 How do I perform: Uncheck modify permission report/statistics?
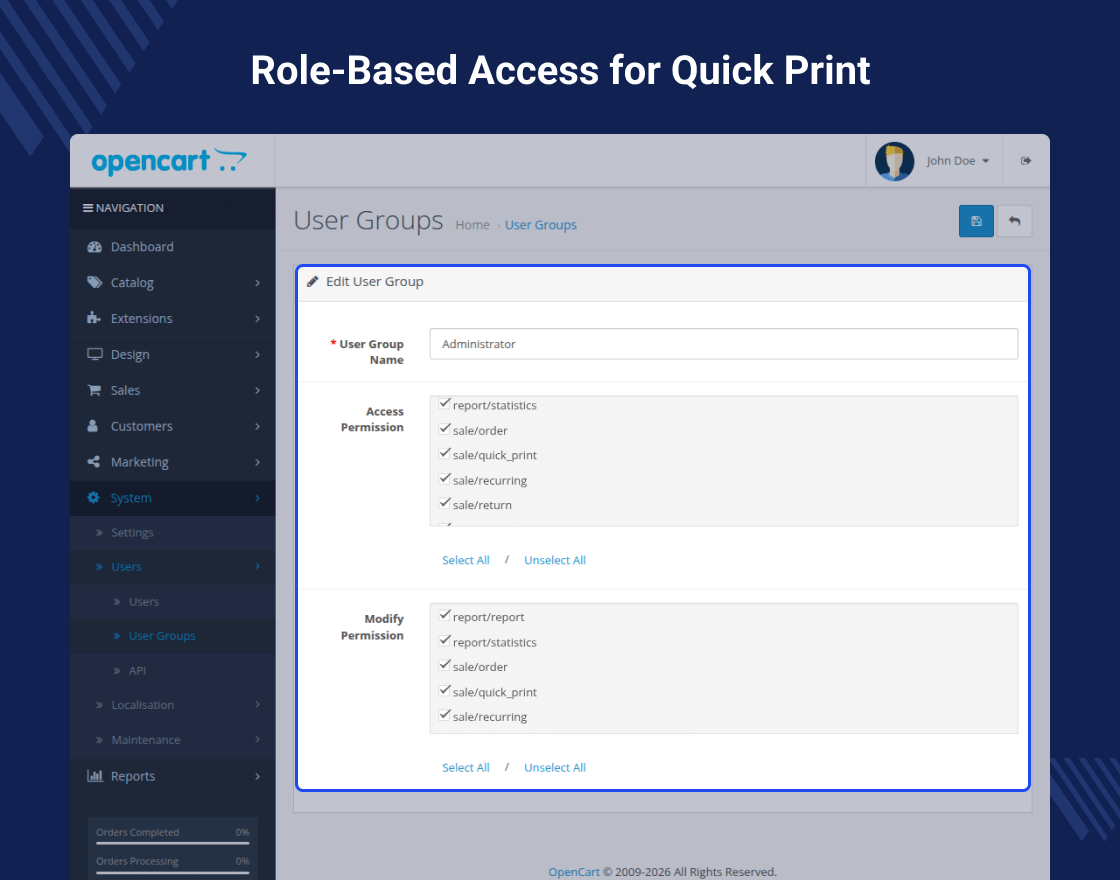click(444, 640)
